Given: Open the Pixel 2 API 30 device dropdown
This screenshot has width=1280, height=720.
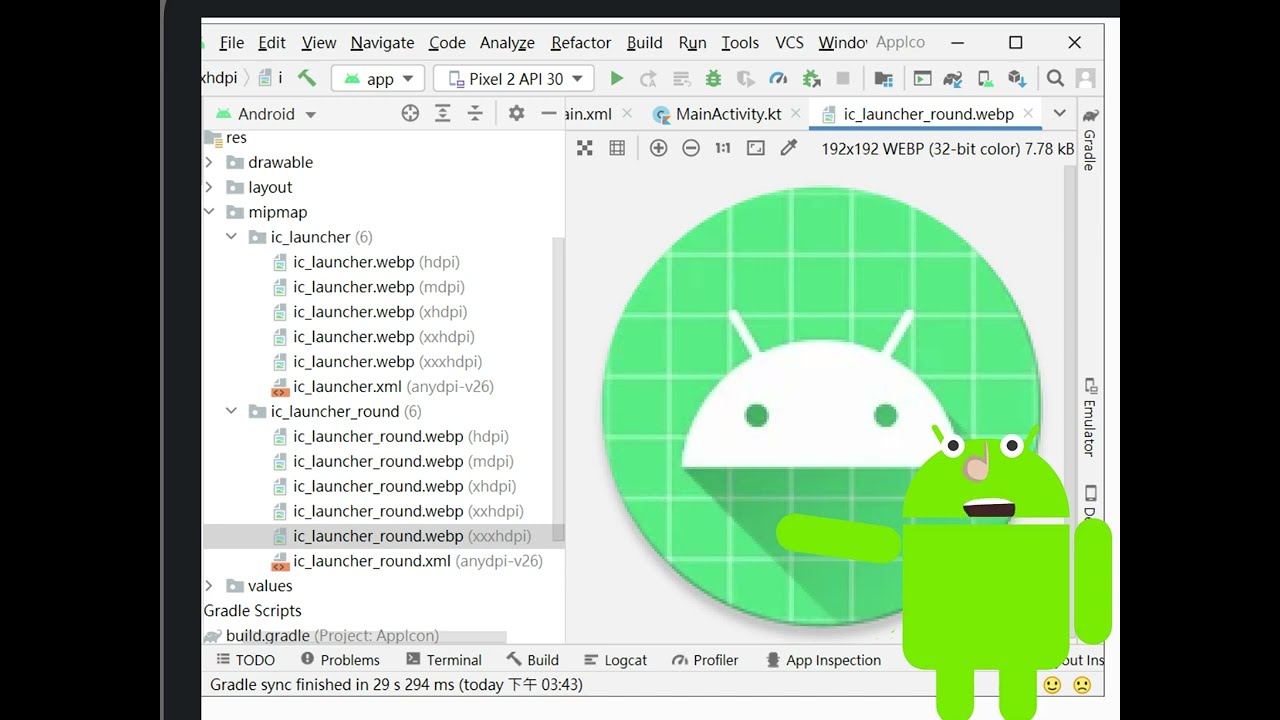Looking at the screenshot, I should (514, 79).
